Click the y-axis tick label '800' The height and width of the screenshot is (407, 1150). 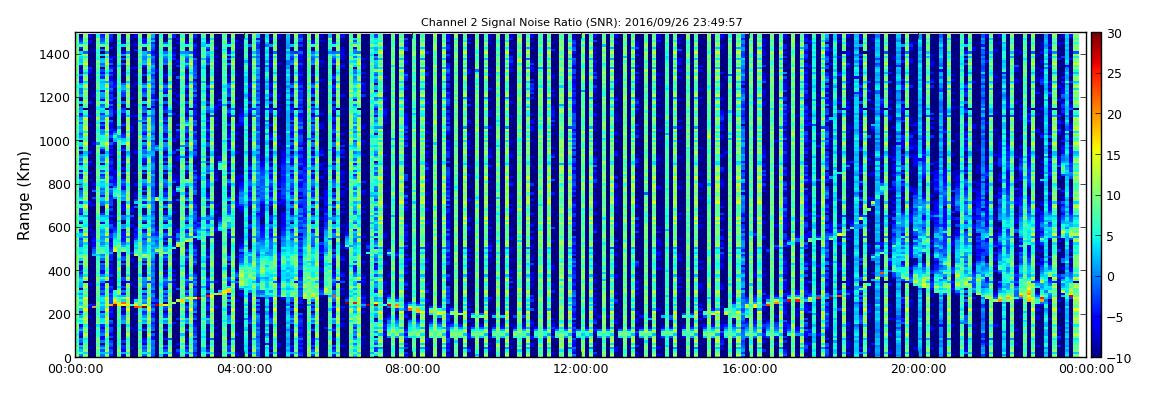point(59,185)
